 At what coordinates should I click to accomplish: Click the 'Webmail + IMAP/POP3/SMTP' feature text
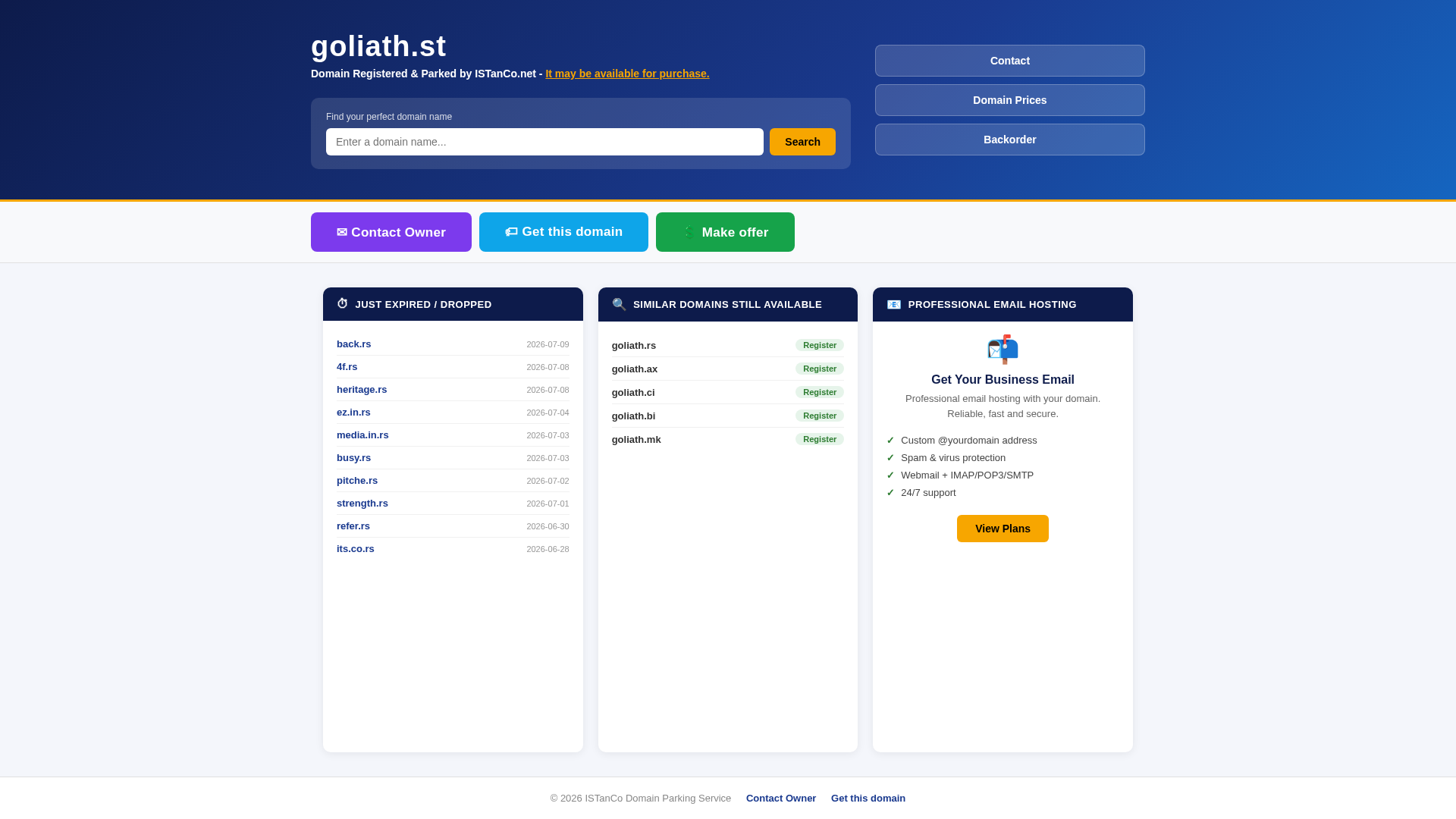click(968, 475)
